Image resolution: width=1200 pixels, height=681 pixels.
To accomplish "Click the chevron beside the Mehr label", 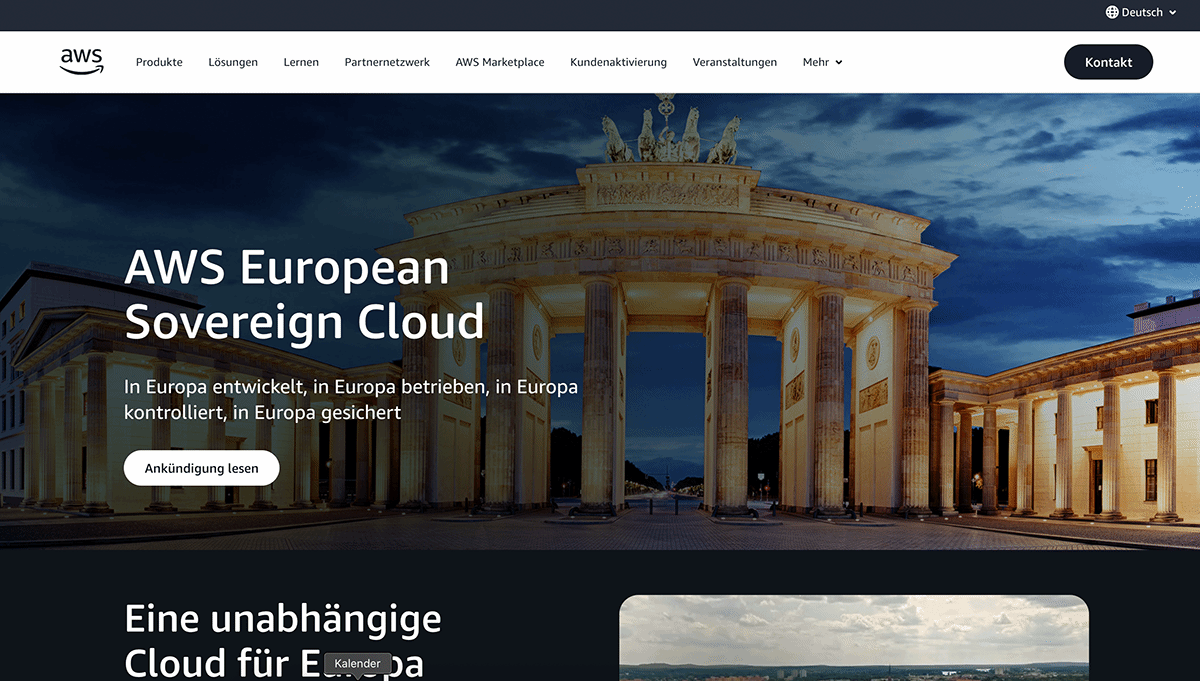I will pyautogui.click(x=840, y=62).
